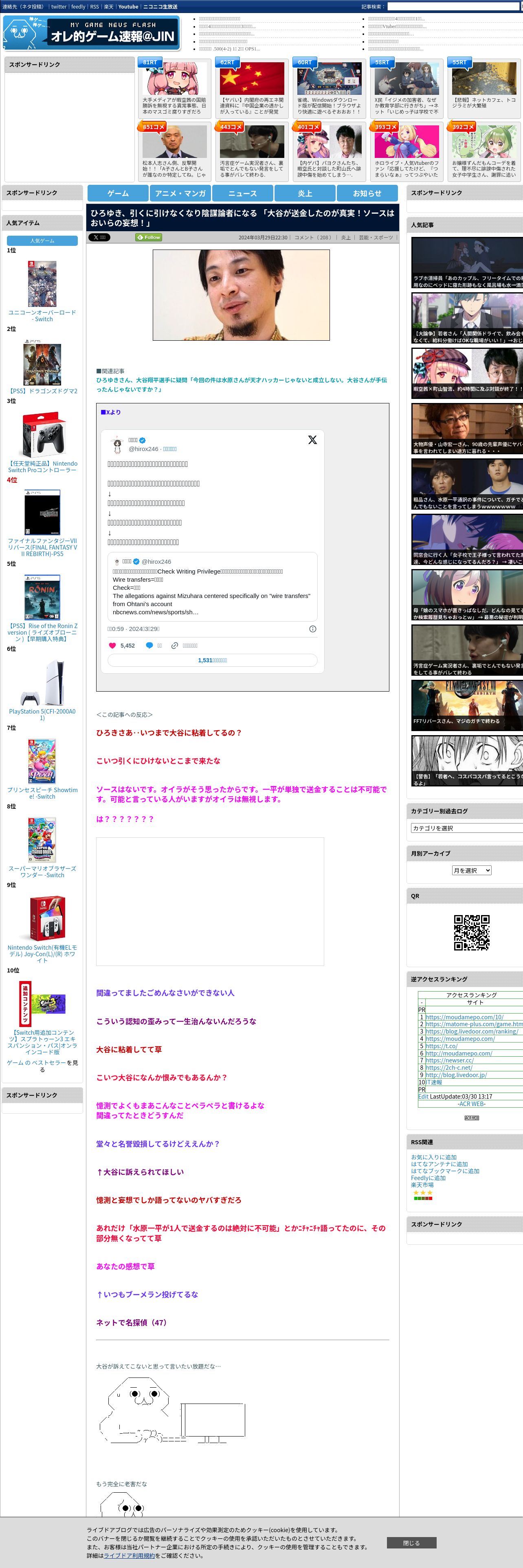Viewport: 523px width, 1568px height.
Task: Click the Feedlyに追加 link
Action: tap(428, 1178)
